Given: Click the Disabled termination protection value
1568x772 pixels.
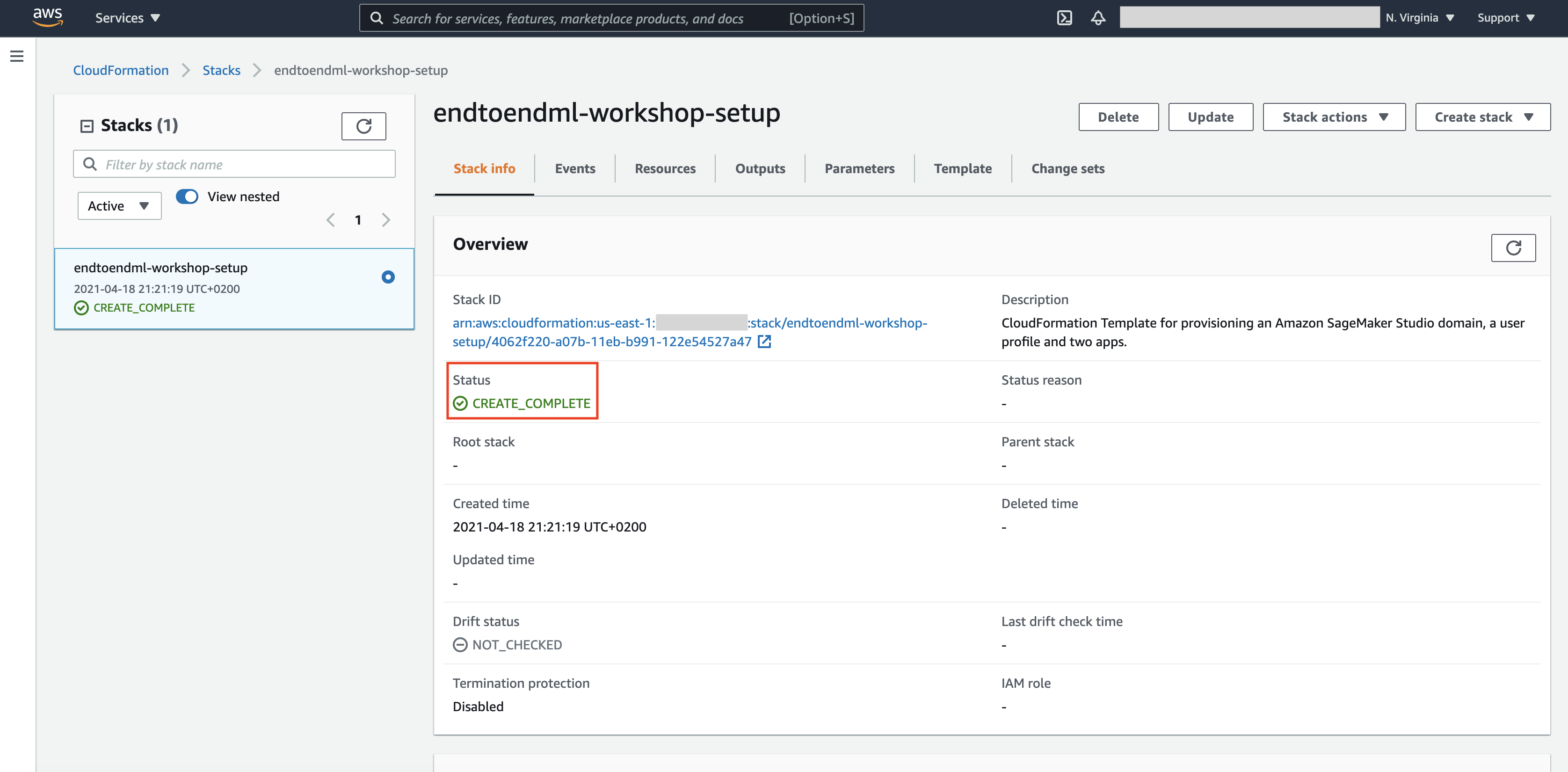Looking at the screenshot, I should tap(478, 707).
